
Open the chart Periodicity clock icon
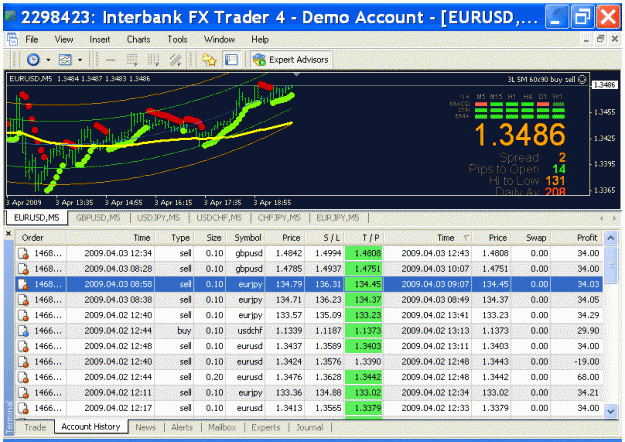33,60
